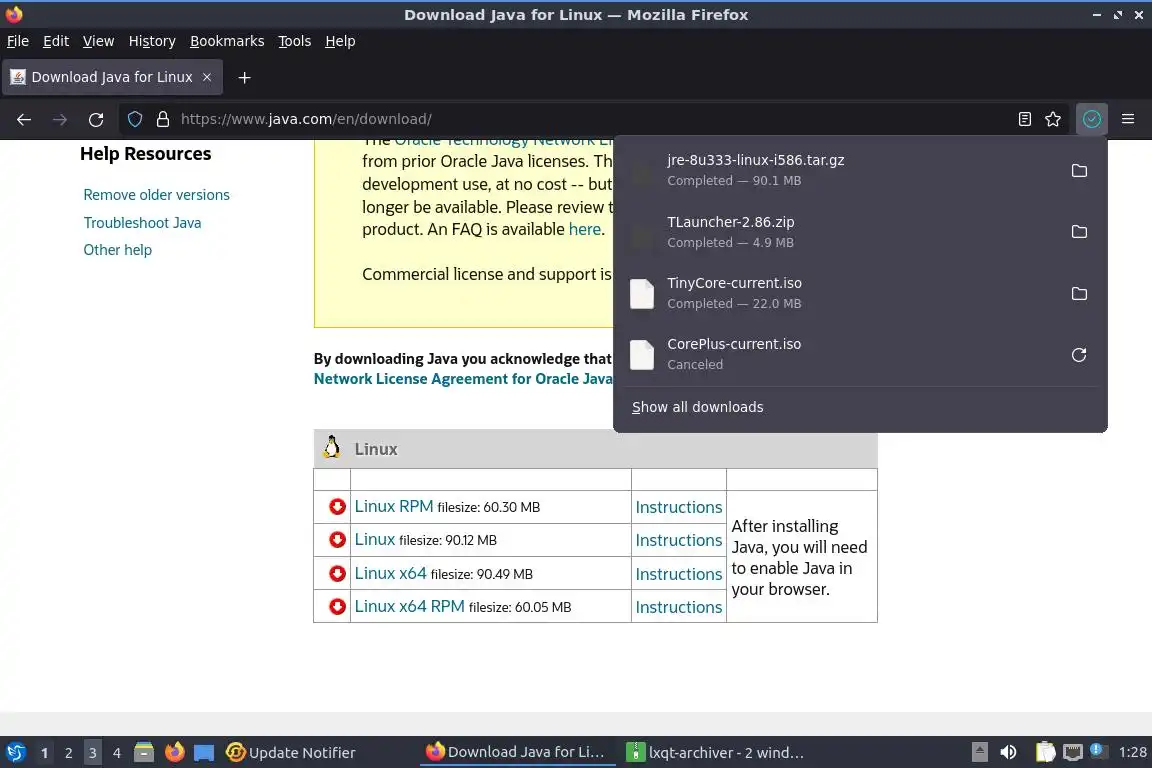Click red download icon for Linux 90.12 MB
This screenshot has height=768, width=1152.
[x=337, y=539]
